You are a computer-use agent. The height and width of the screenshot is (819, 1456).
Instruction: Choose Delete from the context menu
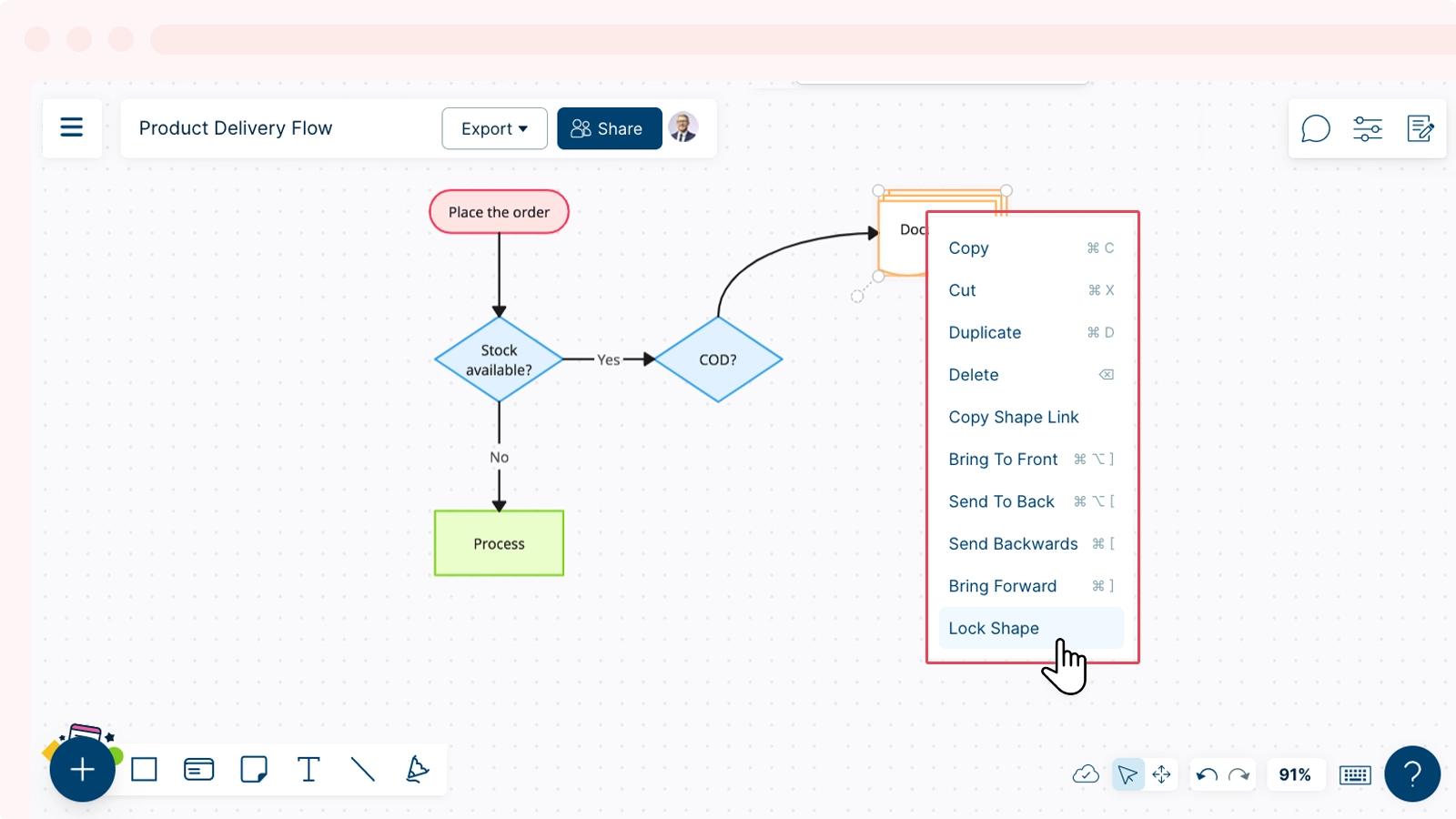tap(1031, 375)
